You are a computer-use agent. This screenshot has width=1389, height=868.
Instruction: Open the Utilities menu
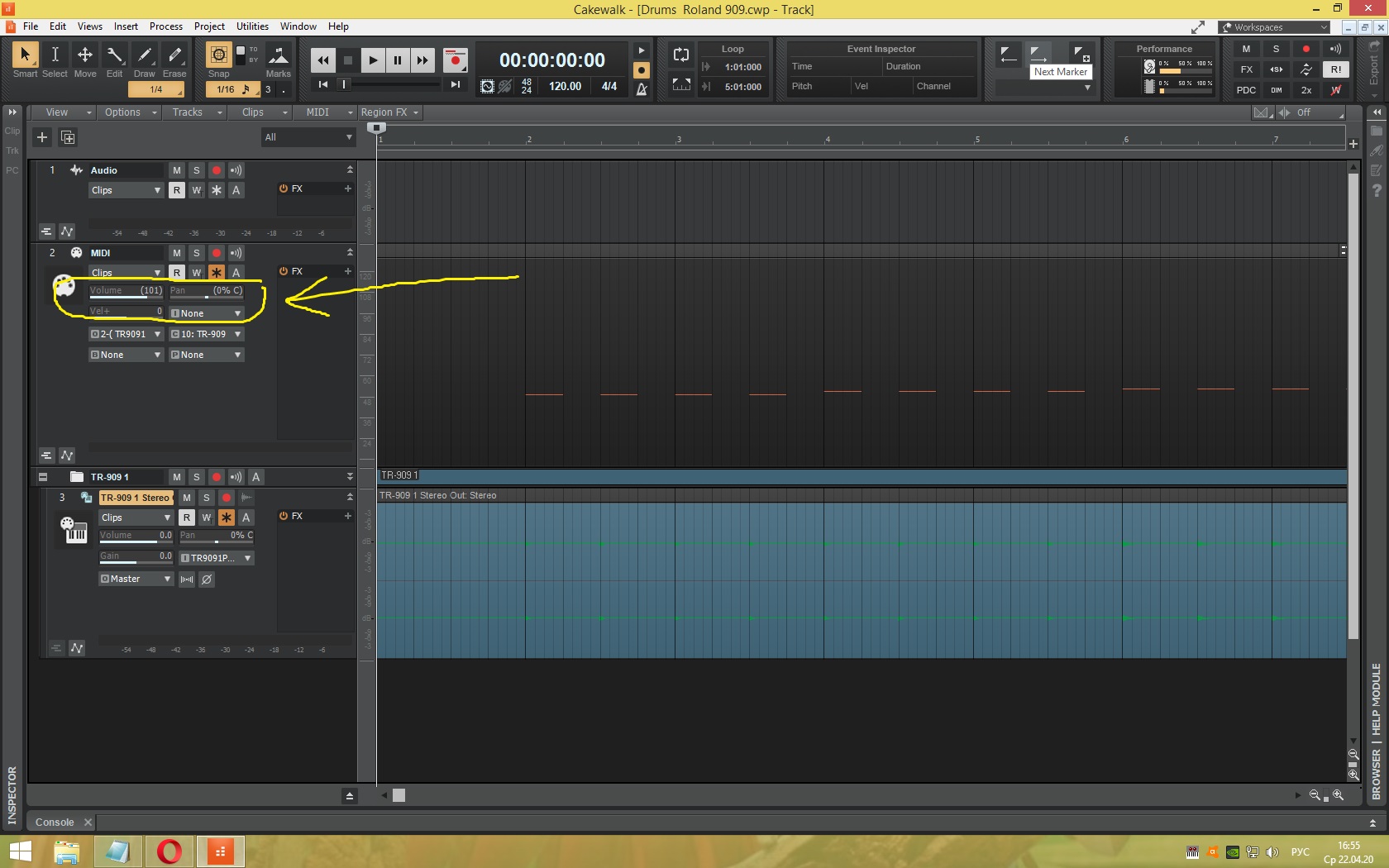tap(252, 26)
